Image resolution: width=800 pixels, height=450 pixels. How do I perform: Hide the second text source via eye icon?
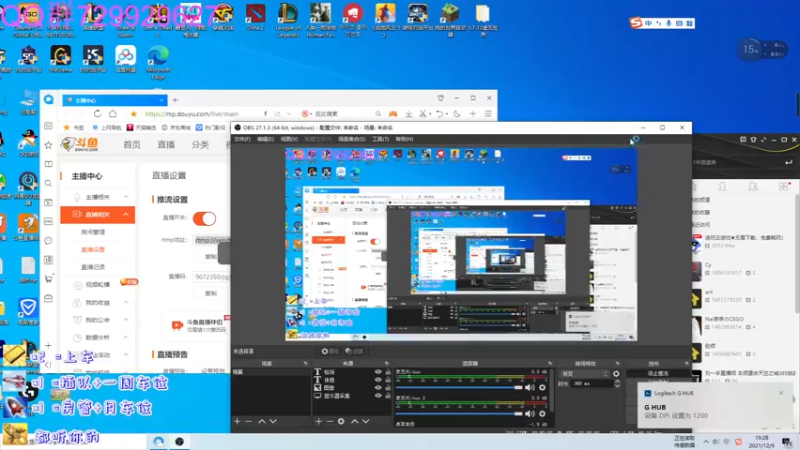click(378, 380)
